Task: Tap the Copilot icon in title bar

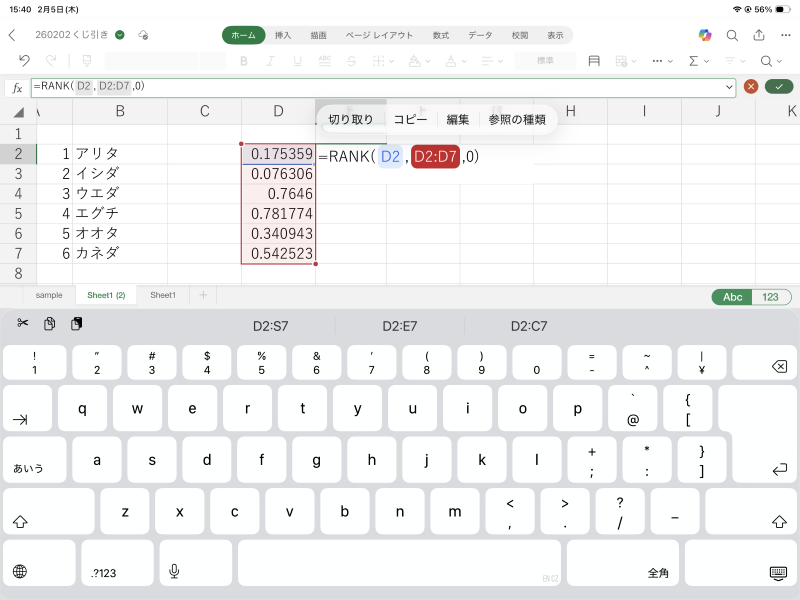Action: click(705, 35)
